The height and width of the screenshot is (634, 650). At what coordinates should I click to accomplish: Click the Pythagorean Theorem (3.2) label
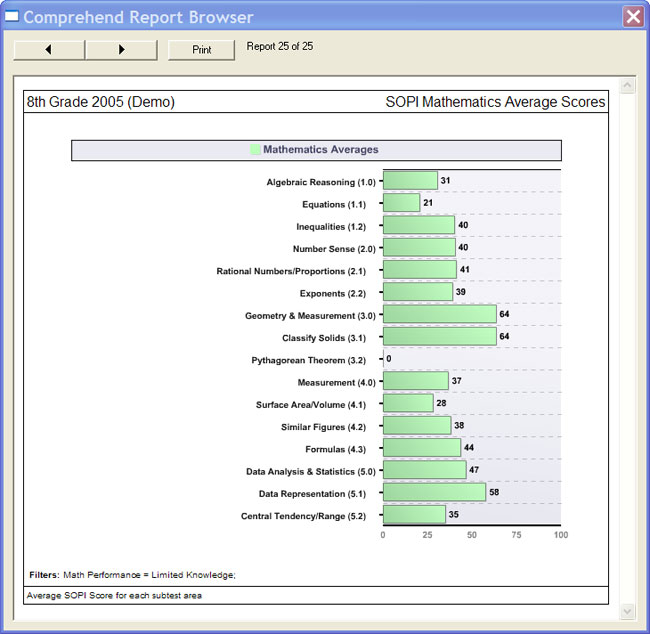308,360
